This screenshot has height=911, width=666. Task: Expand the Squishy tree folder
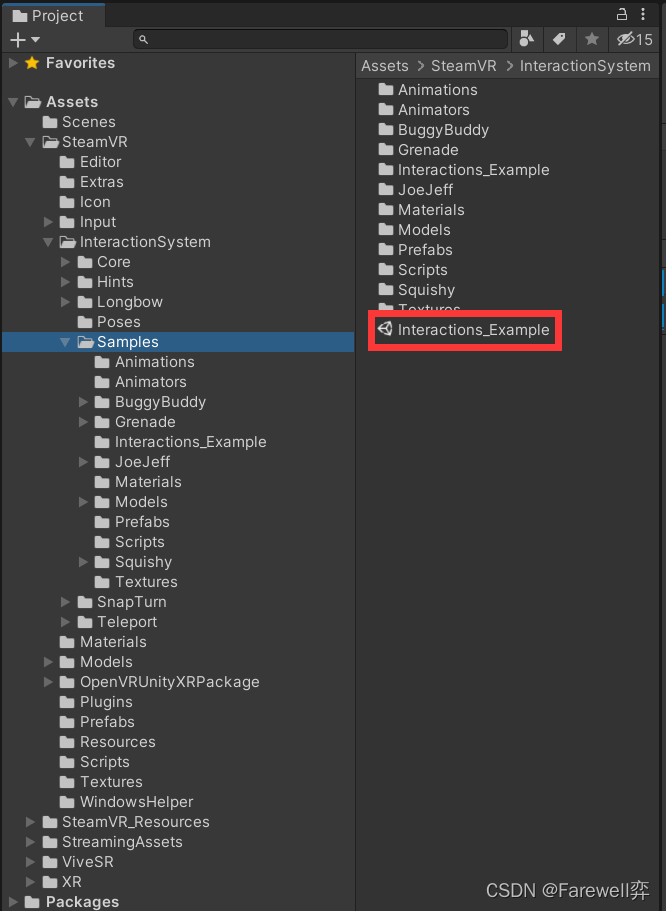[x=84, y=562]
